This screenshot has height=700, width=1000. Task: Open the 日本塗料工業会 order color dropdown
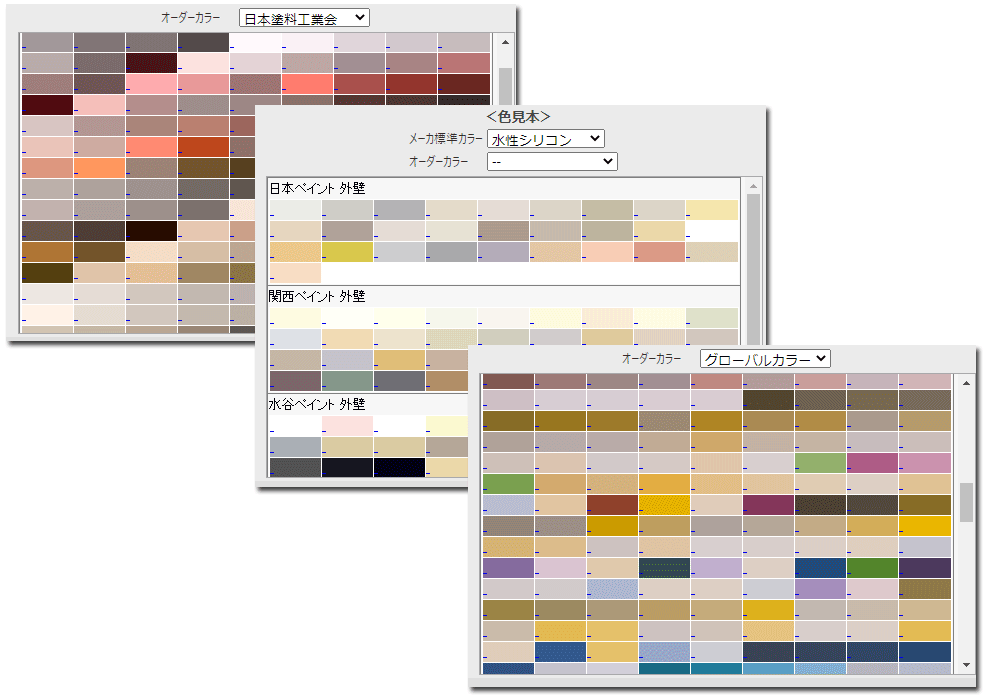304,18
